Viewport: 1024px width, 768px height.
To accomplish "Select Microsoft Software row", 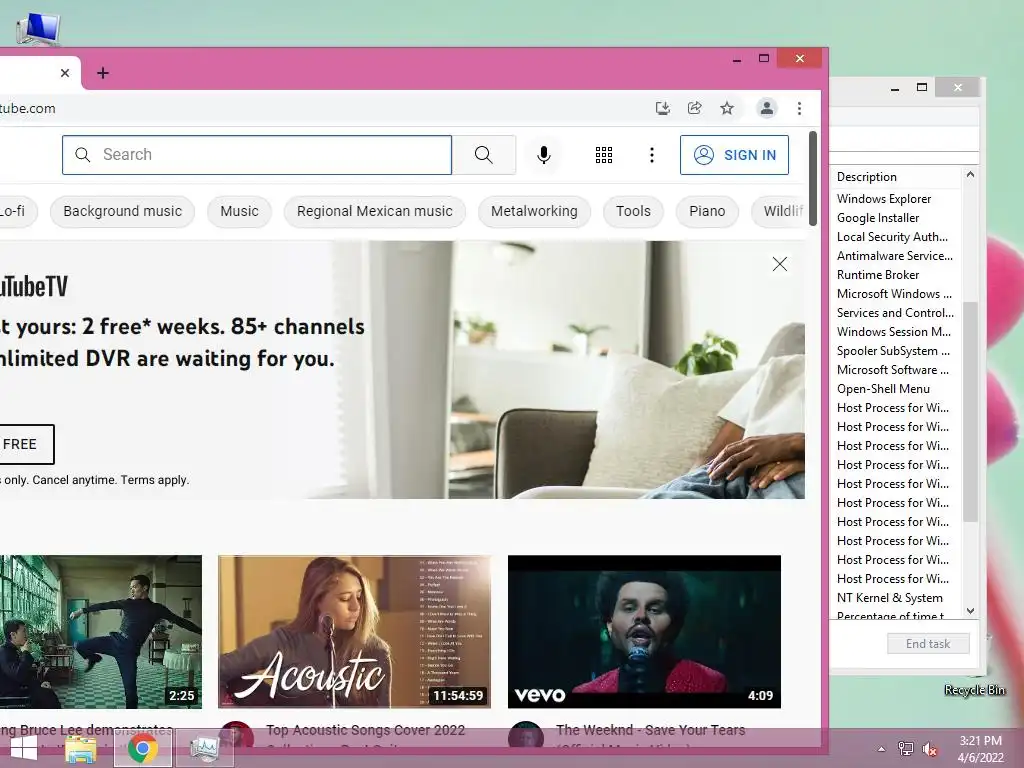I will [895, 370].
